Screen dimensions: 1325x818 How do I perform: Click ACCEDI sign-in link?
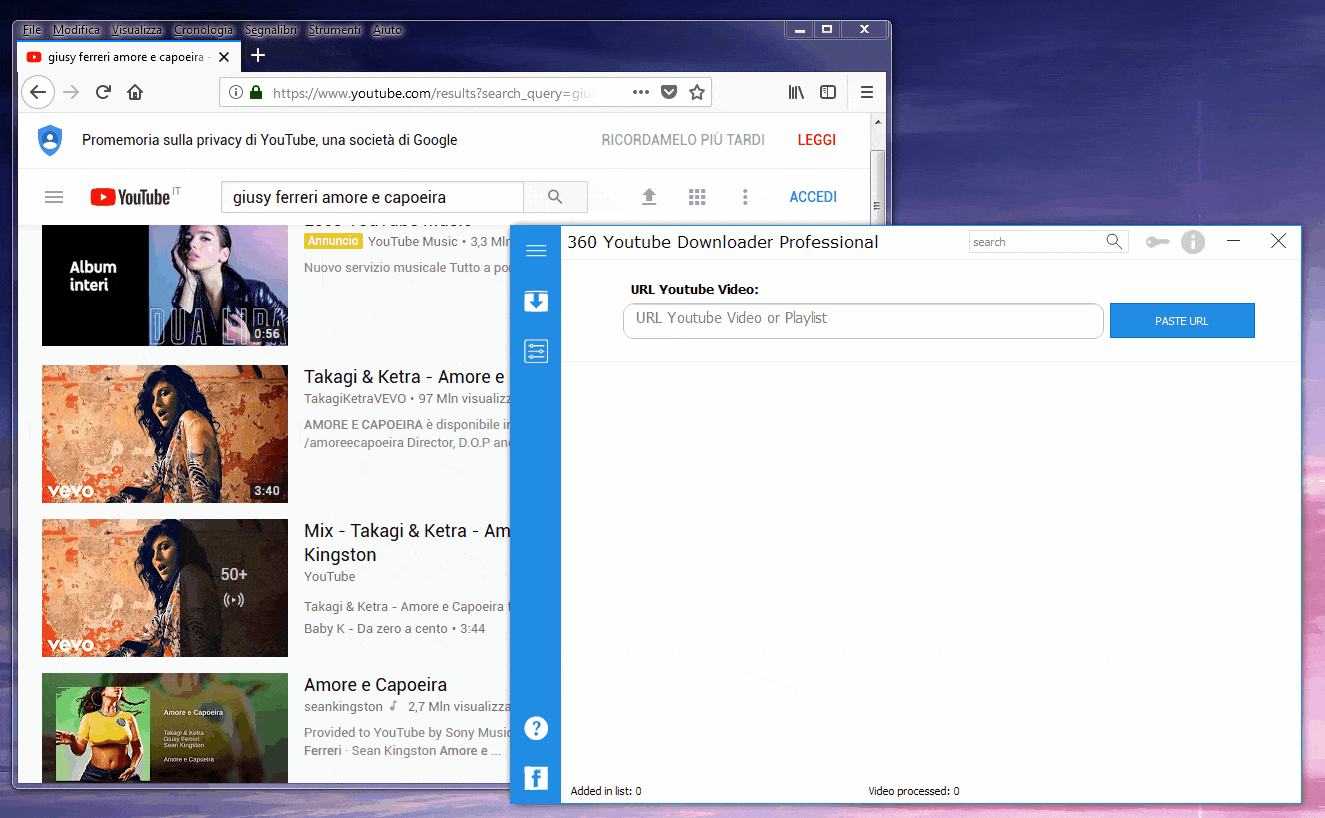(x=813, y=197)
